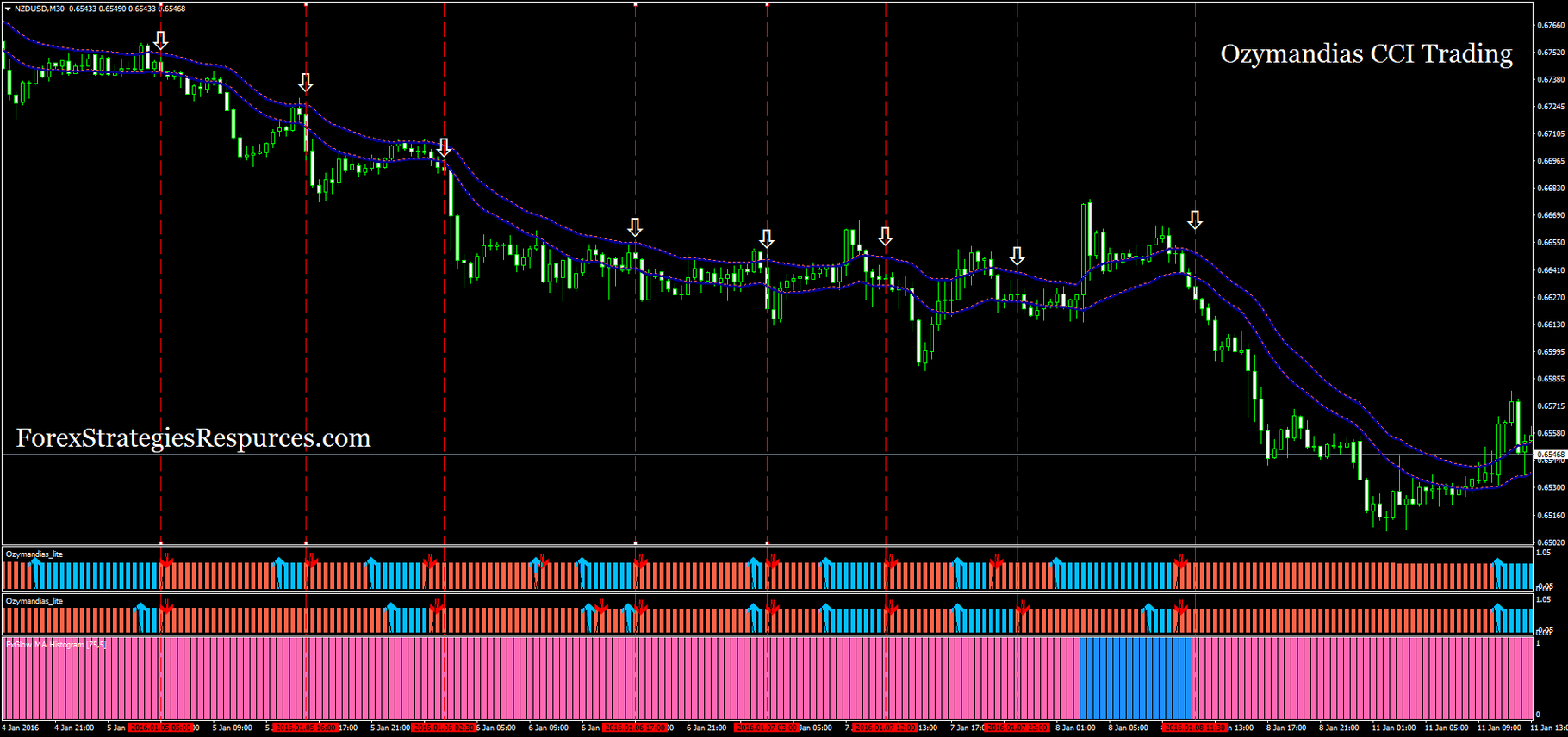Click the 0.65300 price axis label
1568x737 pixels.
1552,487
